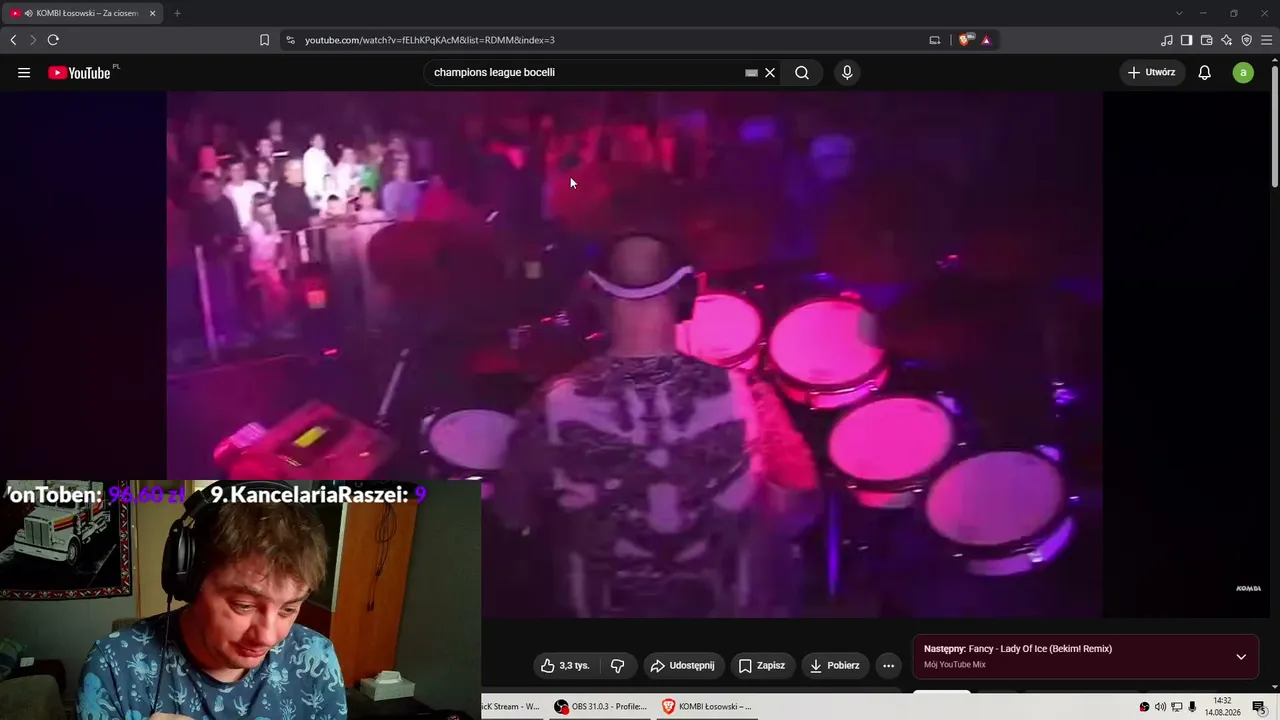Clear the search query
1280x720 pixels.
[x=770, y=72]
